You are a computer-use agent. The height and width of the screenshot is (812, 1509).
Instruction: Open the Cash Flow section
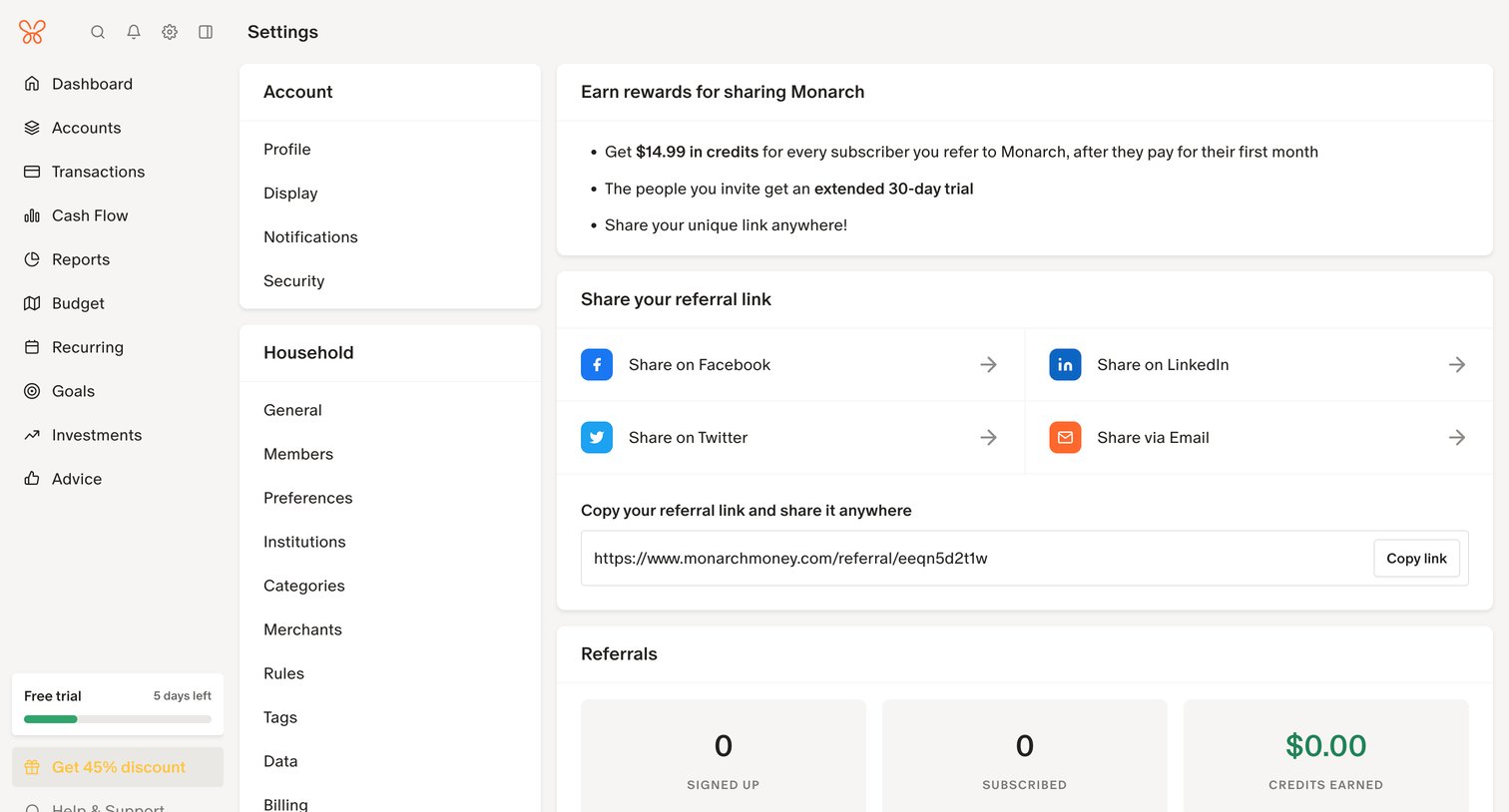tap(118, 215)
